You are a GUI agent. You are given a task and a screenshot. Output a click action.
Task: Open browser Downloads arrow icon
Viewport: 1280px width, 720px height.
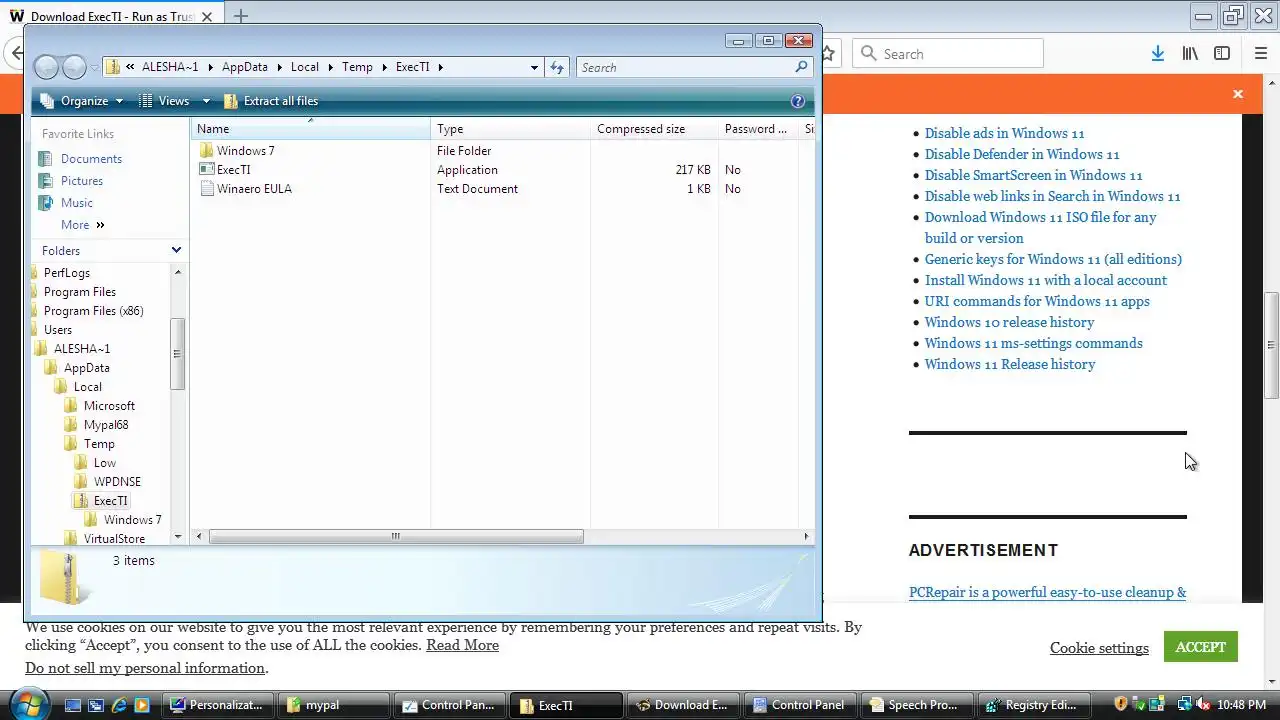[x=1157, y=54]
